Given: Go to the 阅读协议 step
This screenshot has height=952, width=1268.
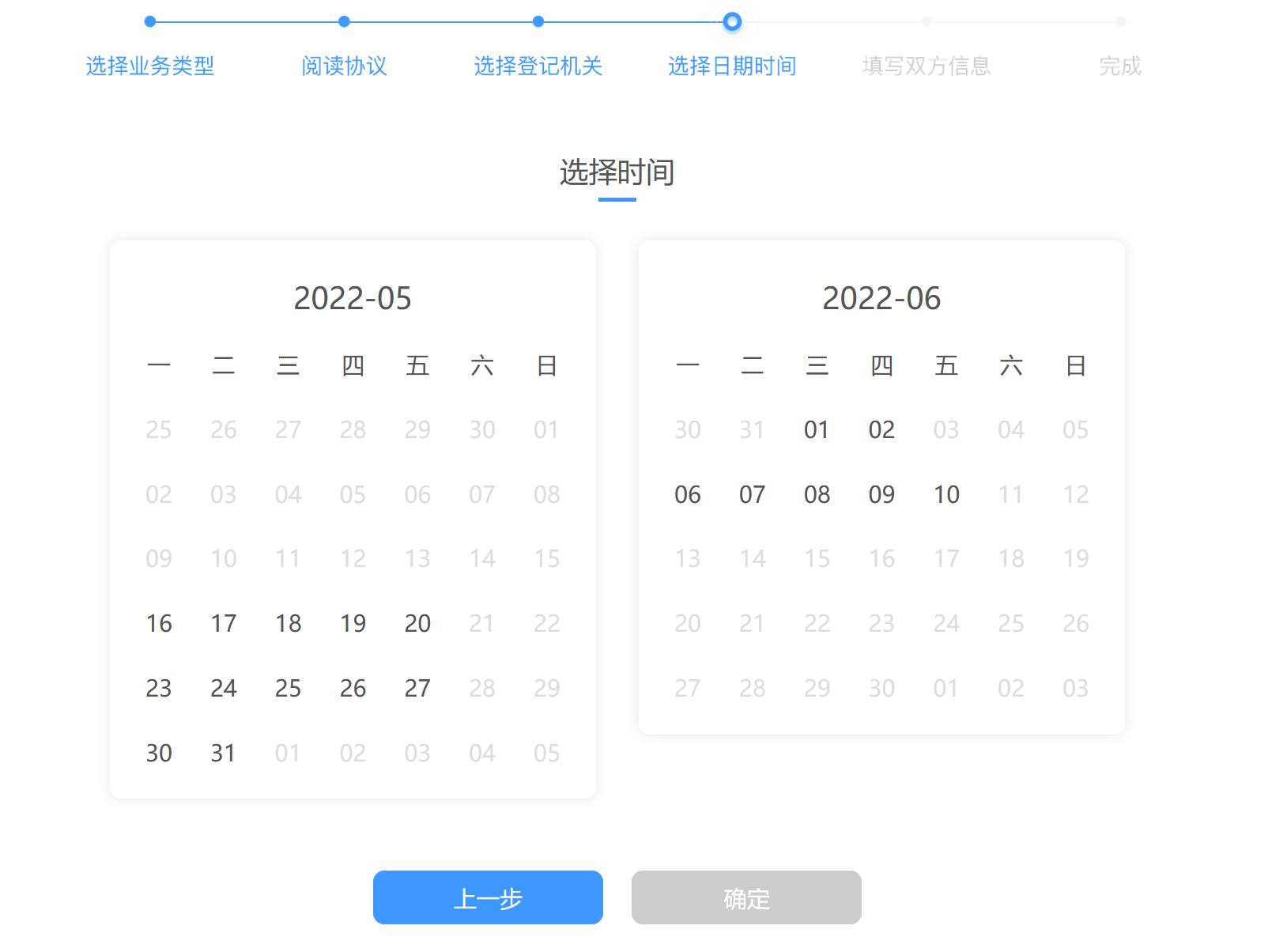Looking at the screenshot, I should [344, 66].
